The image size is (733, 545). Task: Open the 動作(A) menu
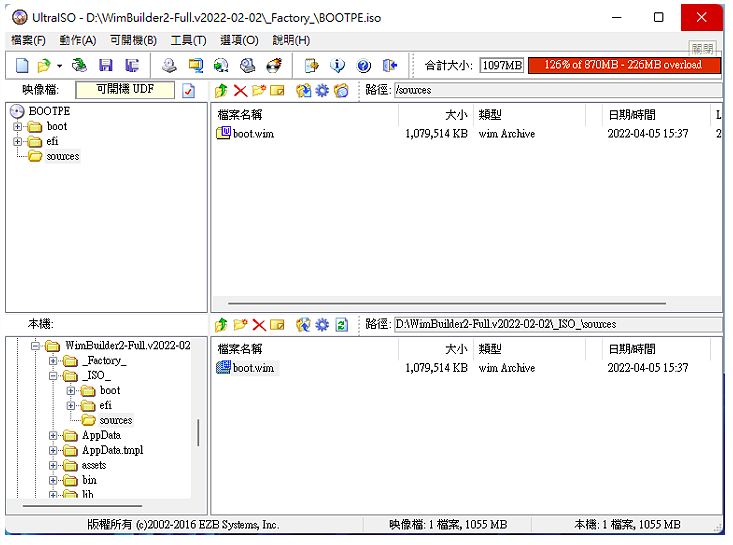click(78, 41)
